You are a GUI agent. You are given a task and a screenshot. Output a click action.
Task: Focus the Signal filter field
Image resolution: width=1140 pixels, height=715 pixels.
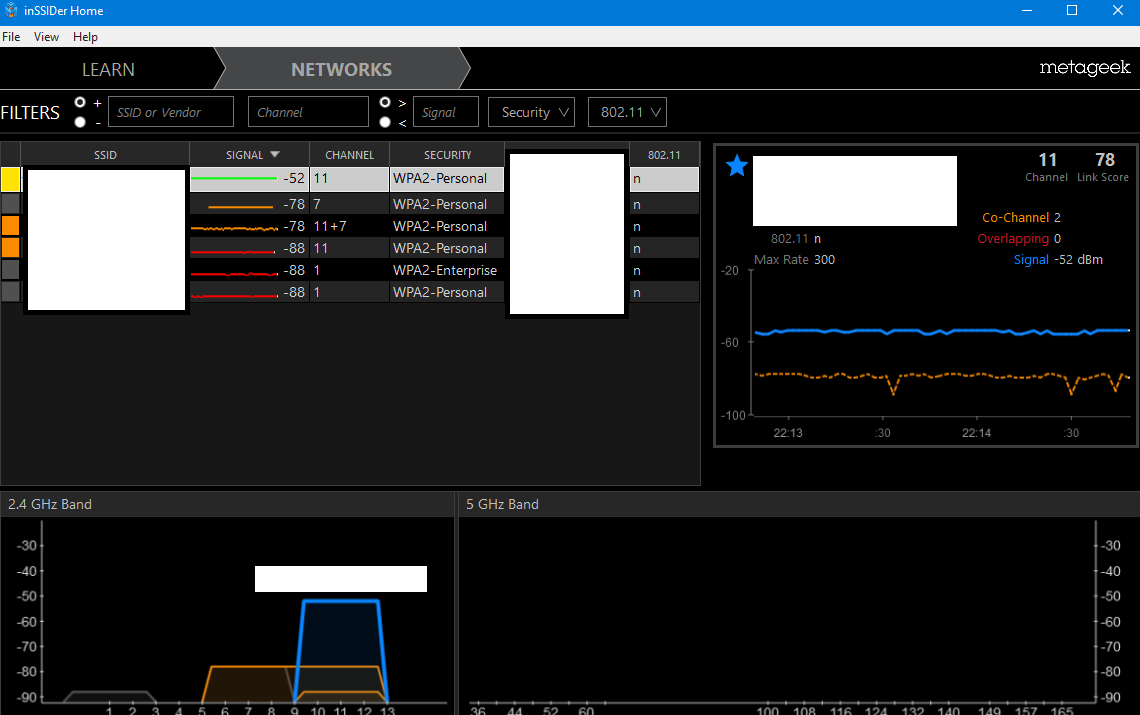[x=446, y=112]
